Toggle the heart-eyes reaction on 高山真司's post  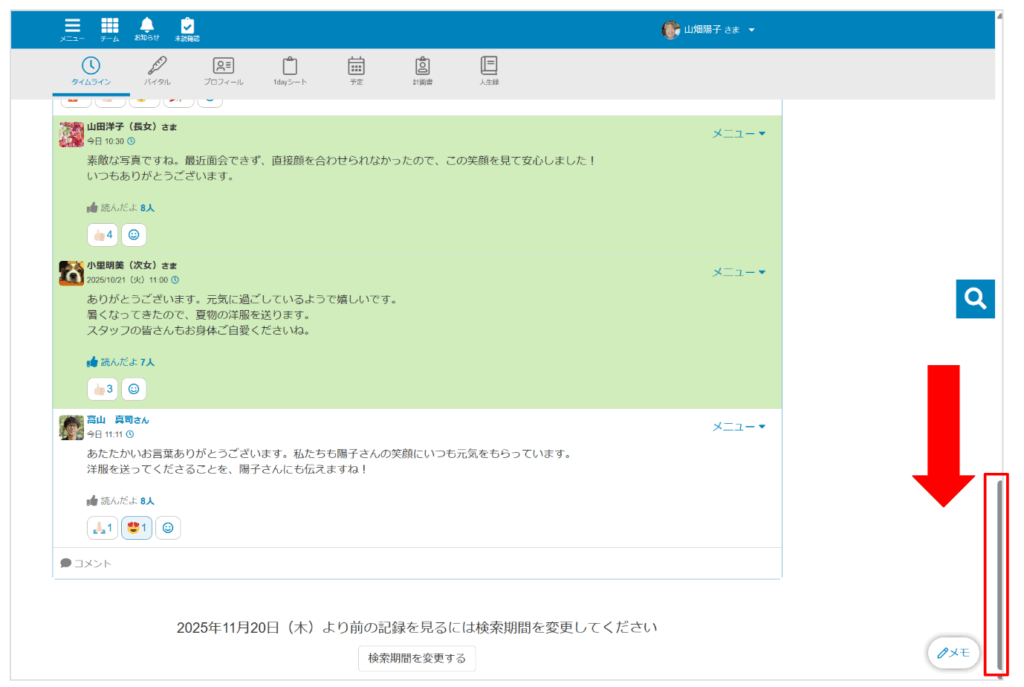134,527
